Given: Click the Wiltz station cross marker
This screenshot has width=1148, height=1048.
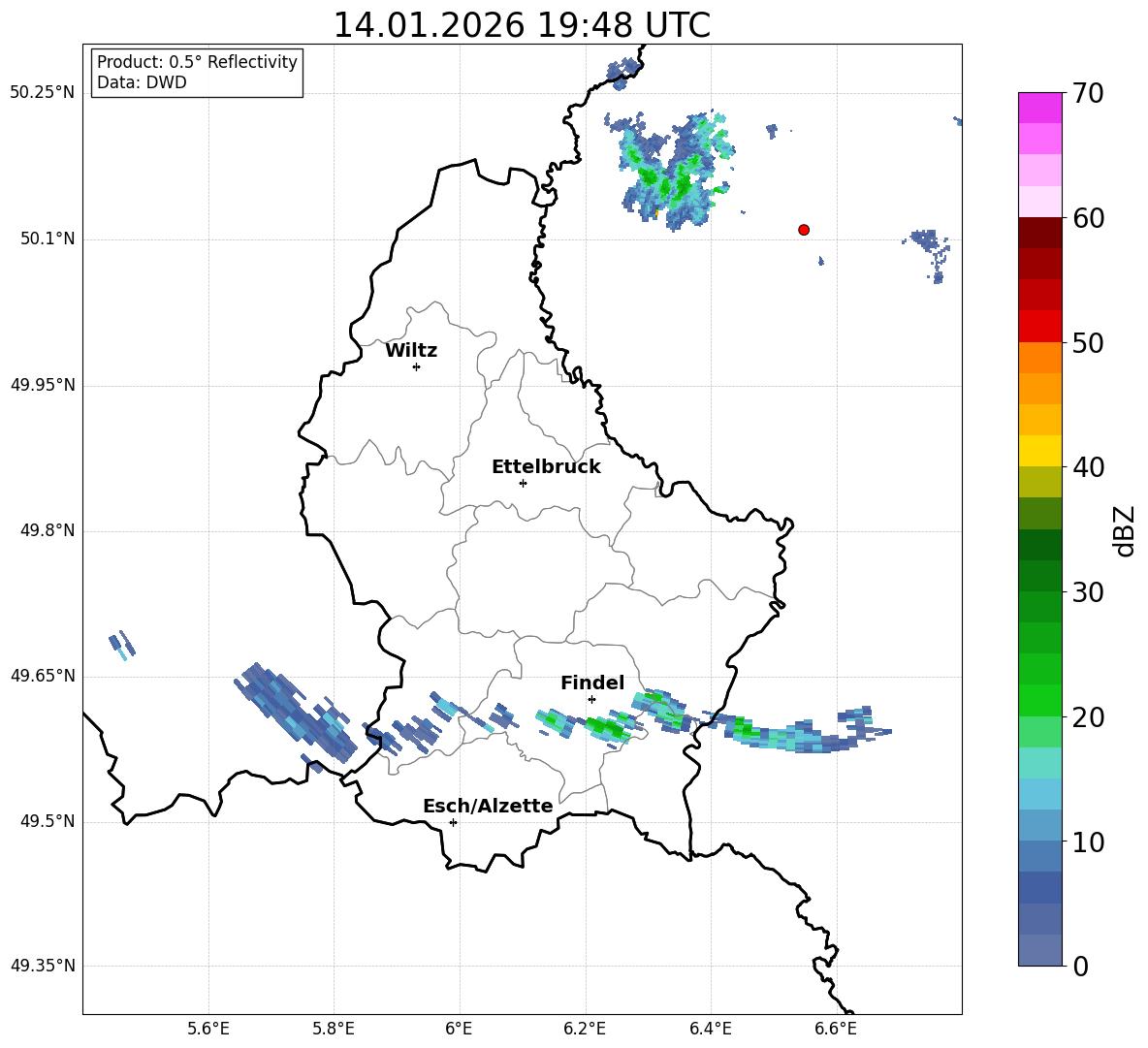Looking at the screenshot, I should (x=417, y=366).
